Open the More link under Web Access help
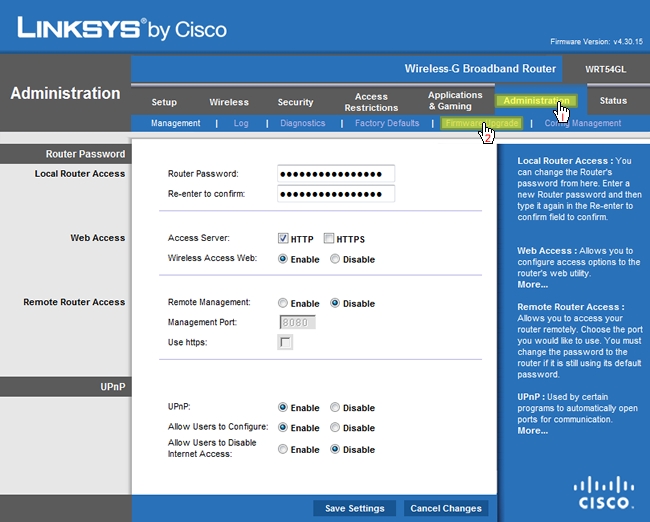Screen dimensions: 650x522 (532, 285)
